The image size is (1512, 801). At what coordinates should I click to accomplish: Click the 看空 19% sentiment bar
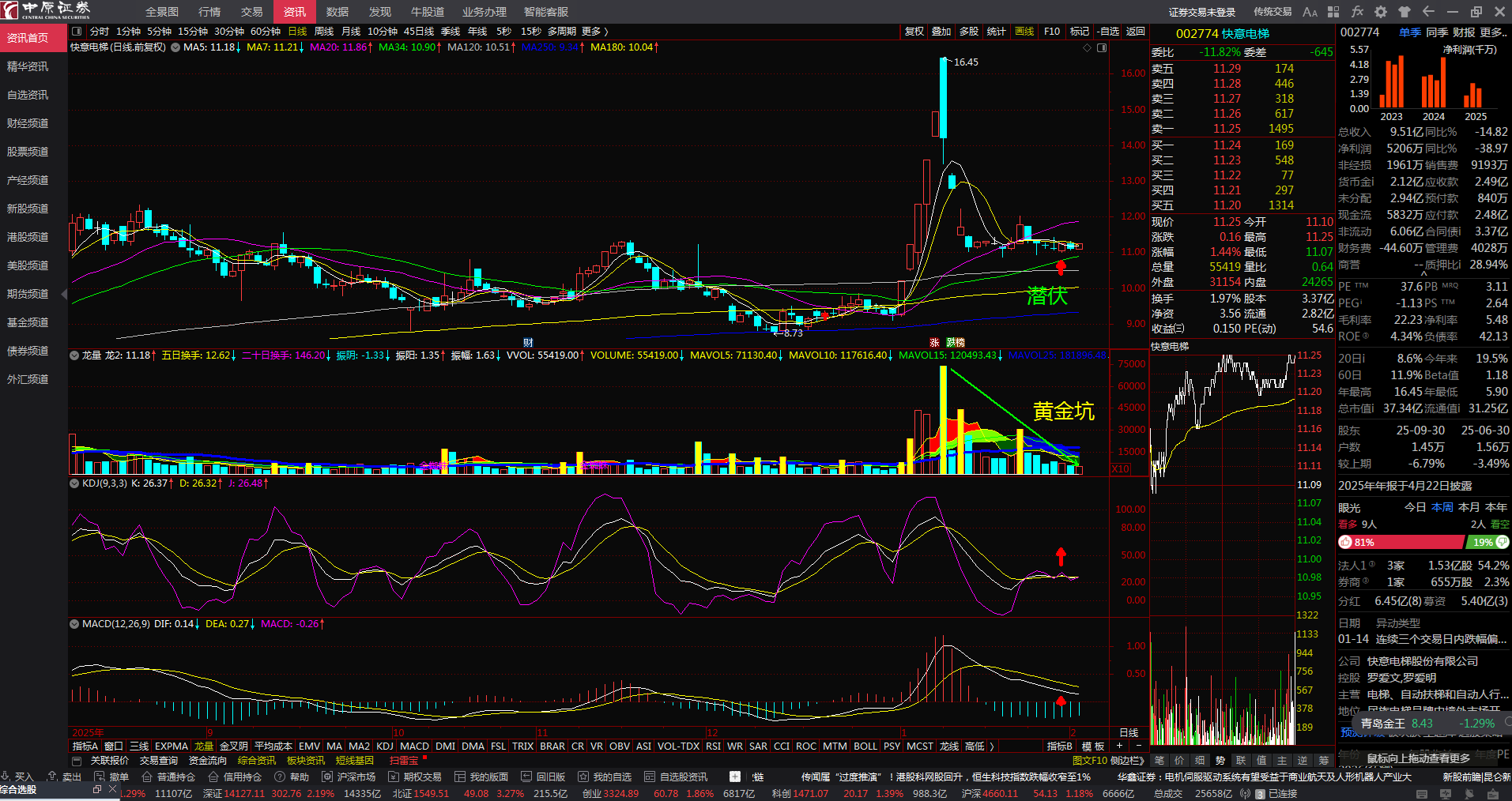point(1487,543)
